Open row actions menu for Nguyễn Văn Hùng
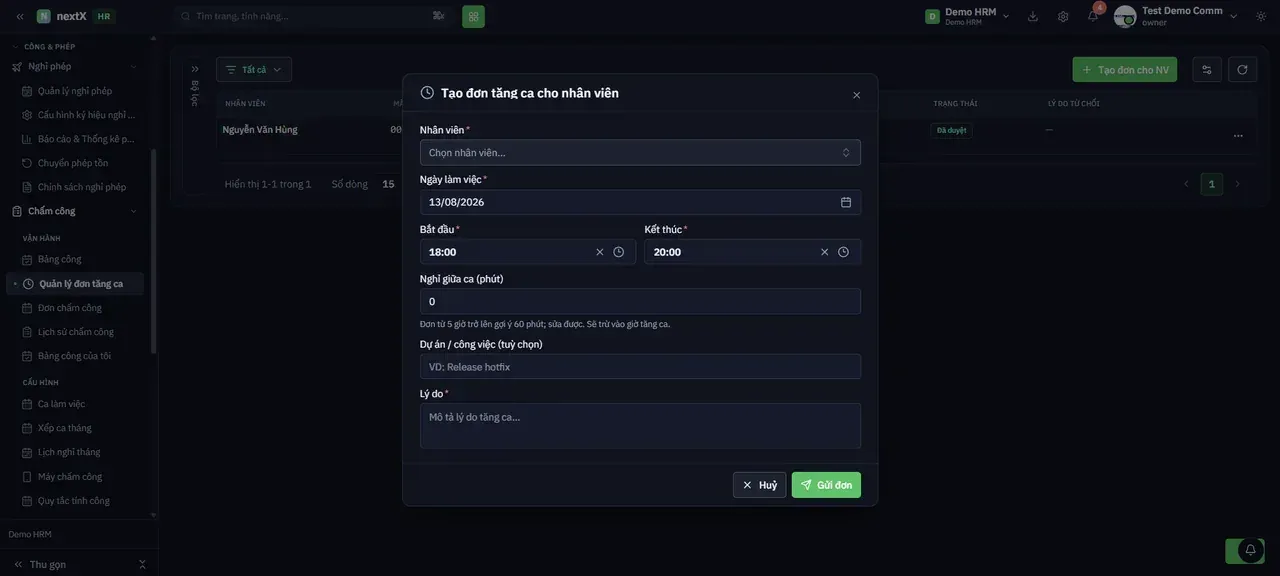This screenshot has height=576, width=1280. coord(1238,136)
